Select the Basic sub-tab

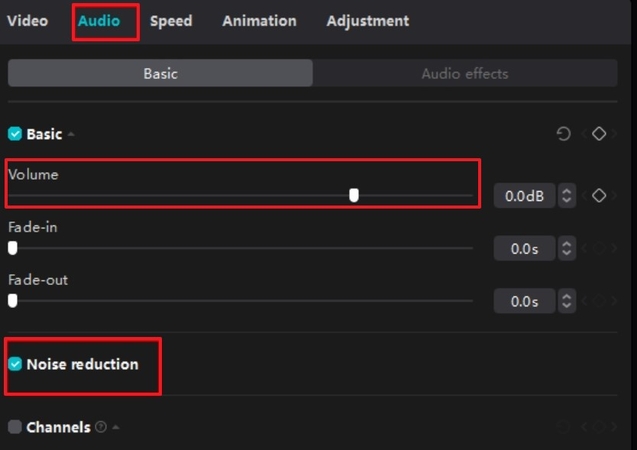pyautogui.click(x=160, y=73)
